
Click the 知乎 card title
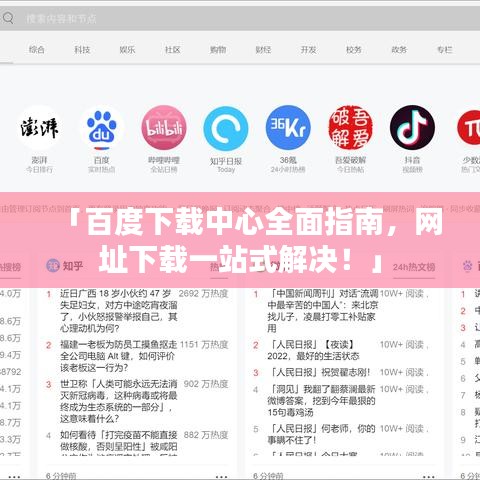(73, 266)
